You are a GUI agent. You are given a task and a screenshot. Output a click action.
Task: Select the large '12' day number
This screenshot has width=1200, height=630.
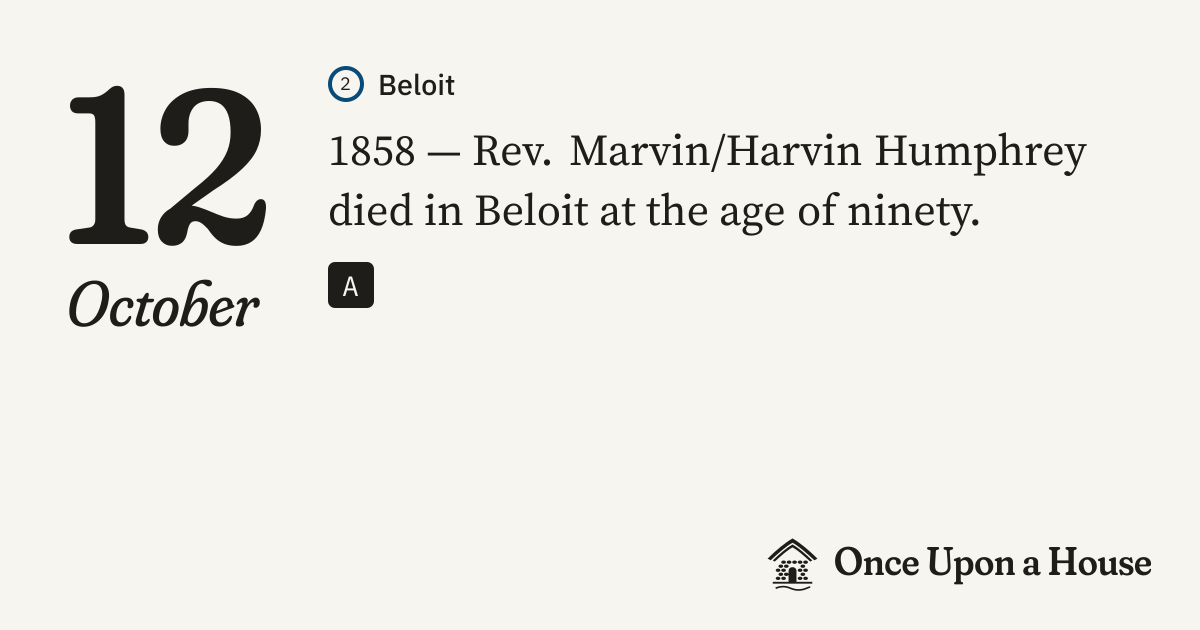pos(167,167)
